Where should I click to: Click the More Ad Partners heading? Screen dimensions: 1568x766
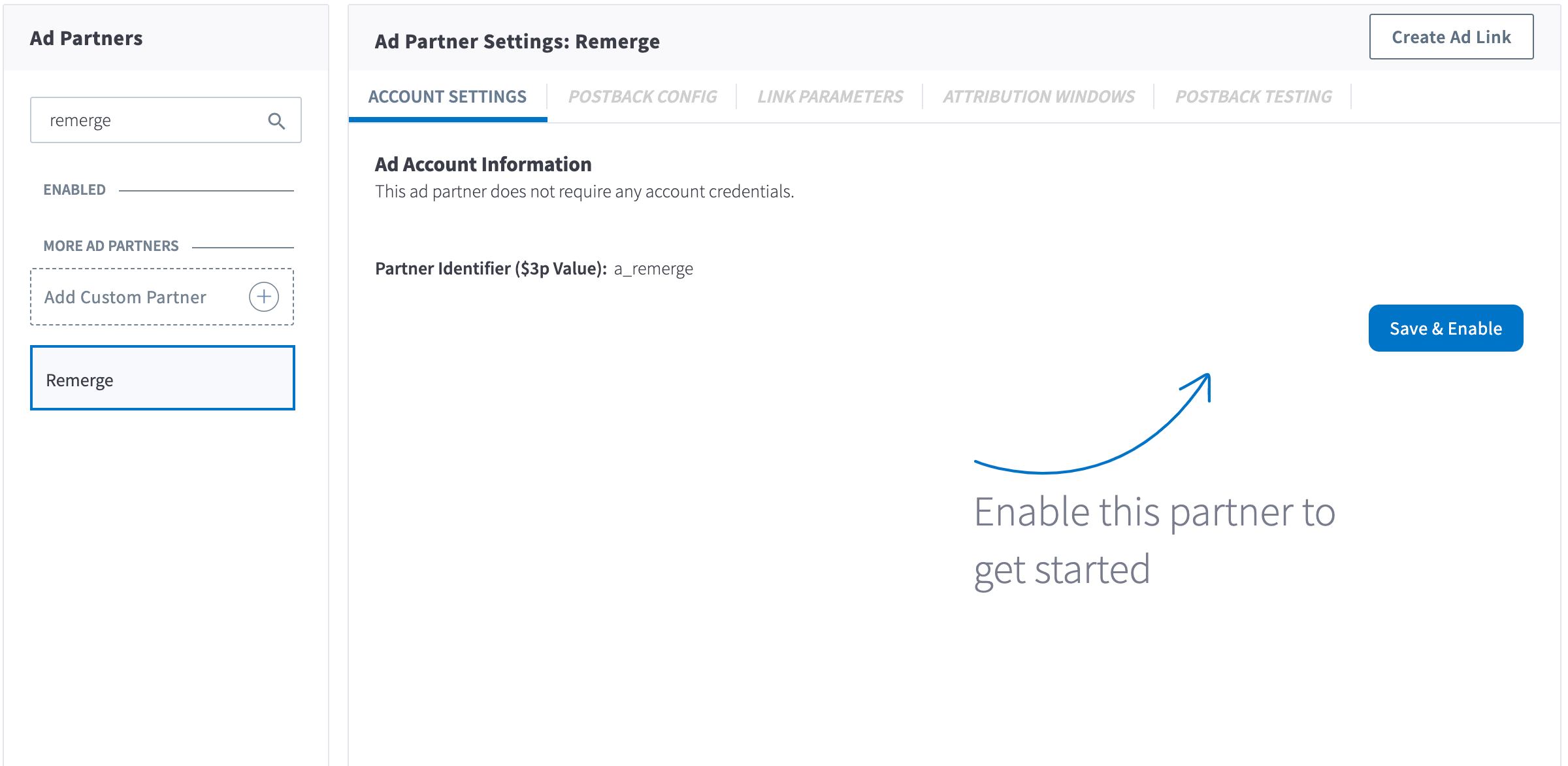111,246
